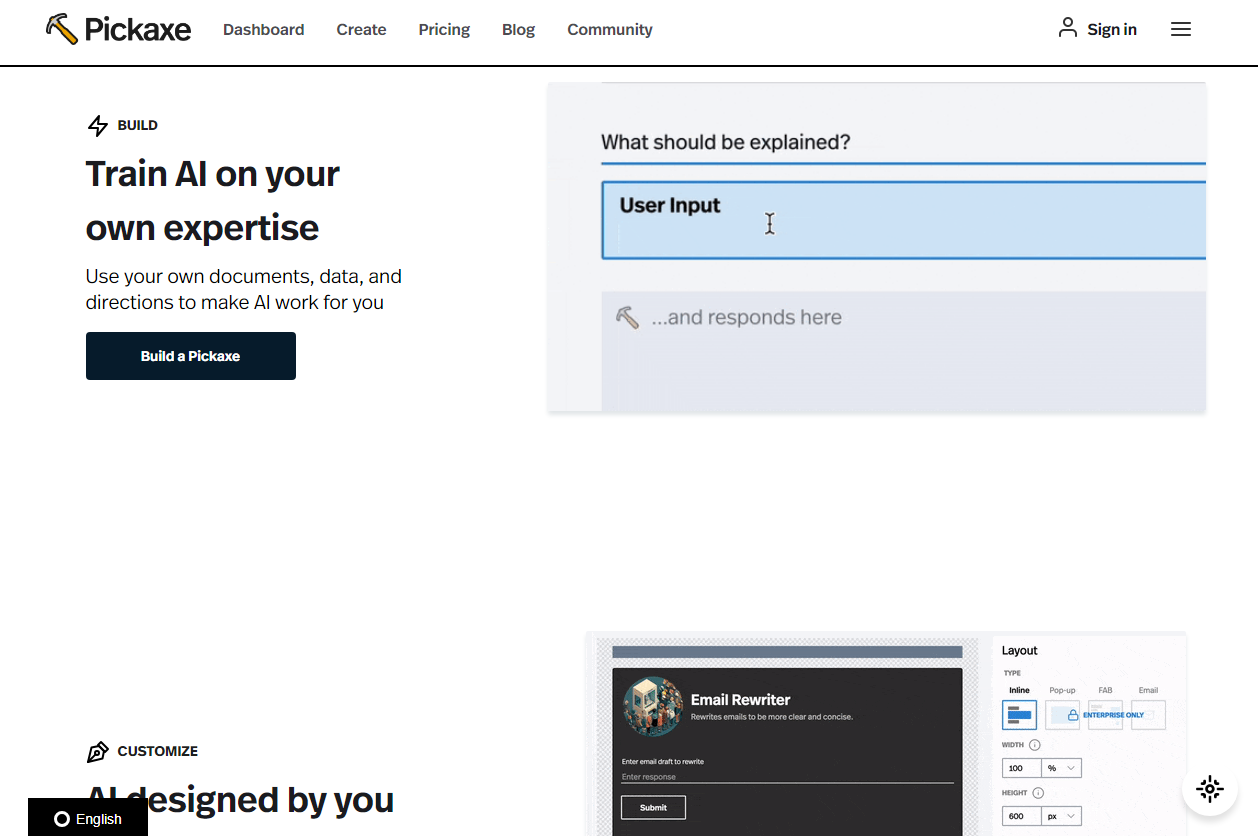The height and width of the screenshot is (836, 1258).
Task: Go to the Create nav item
Action: pos(361,30)
